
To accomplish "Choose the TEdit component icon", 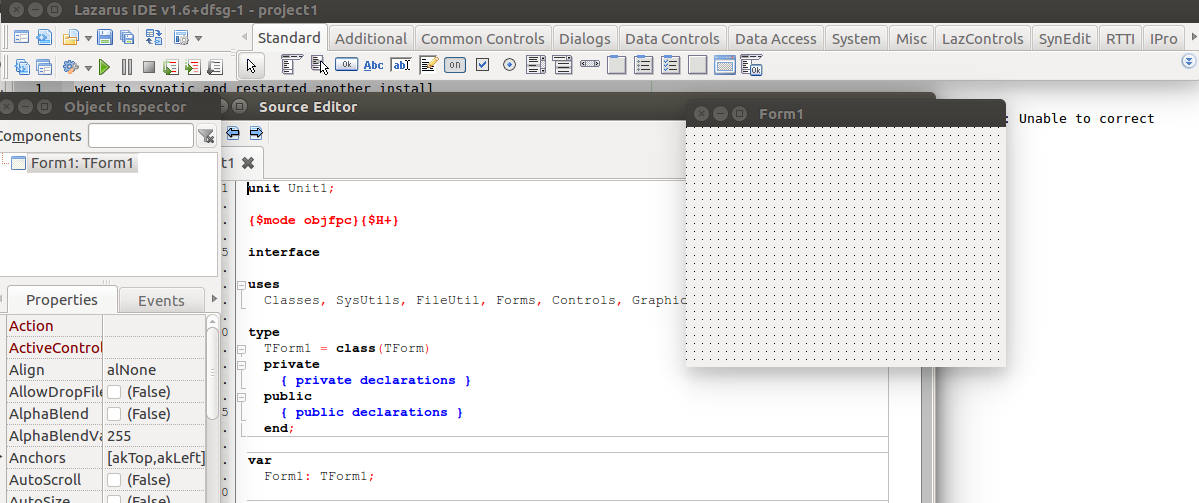I will click(401, 66).
